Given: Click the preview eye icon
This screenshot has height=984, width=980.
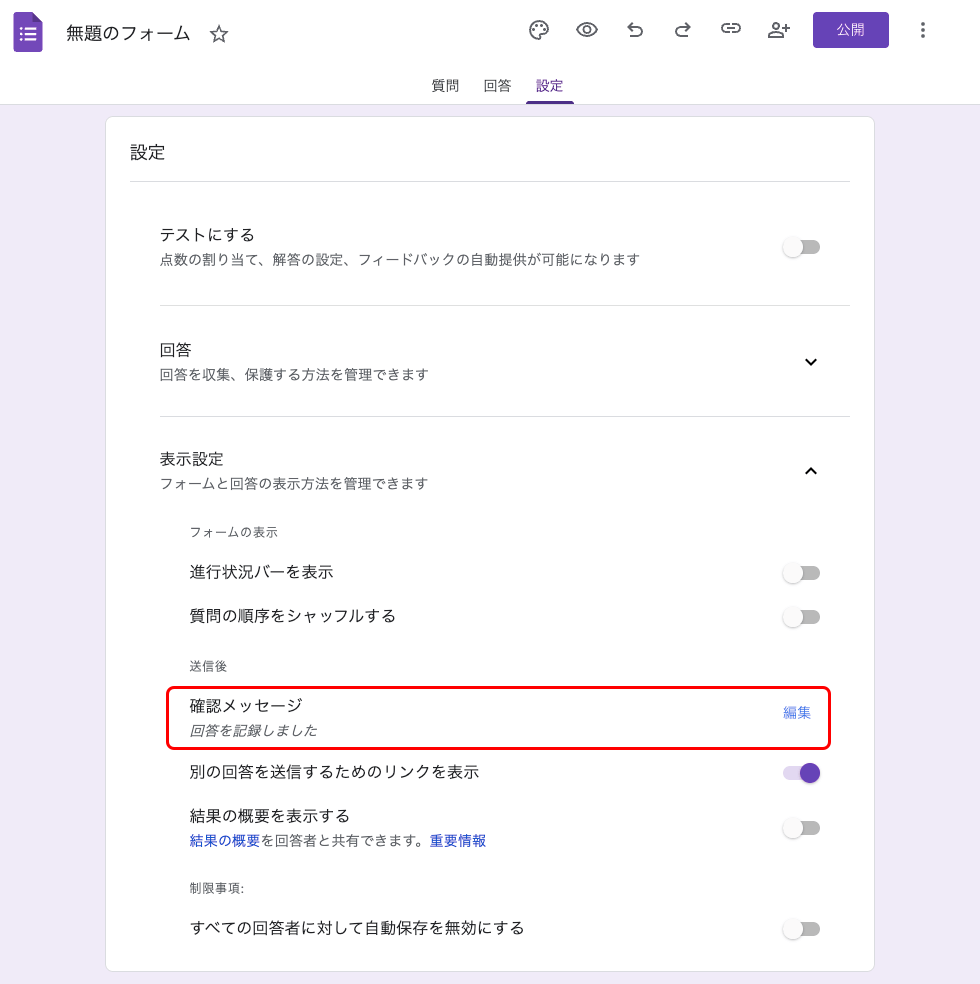Looking at the screenshot, I should point(587,30).
